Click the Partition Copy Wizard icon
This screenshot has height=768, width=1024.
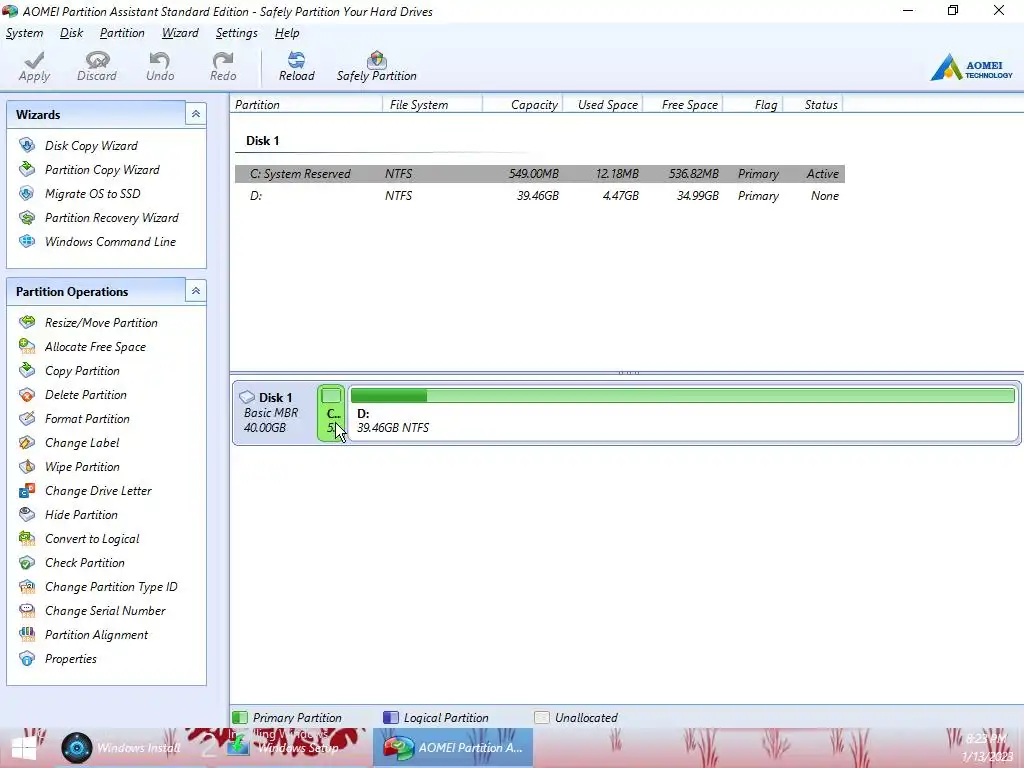point(27,169)
